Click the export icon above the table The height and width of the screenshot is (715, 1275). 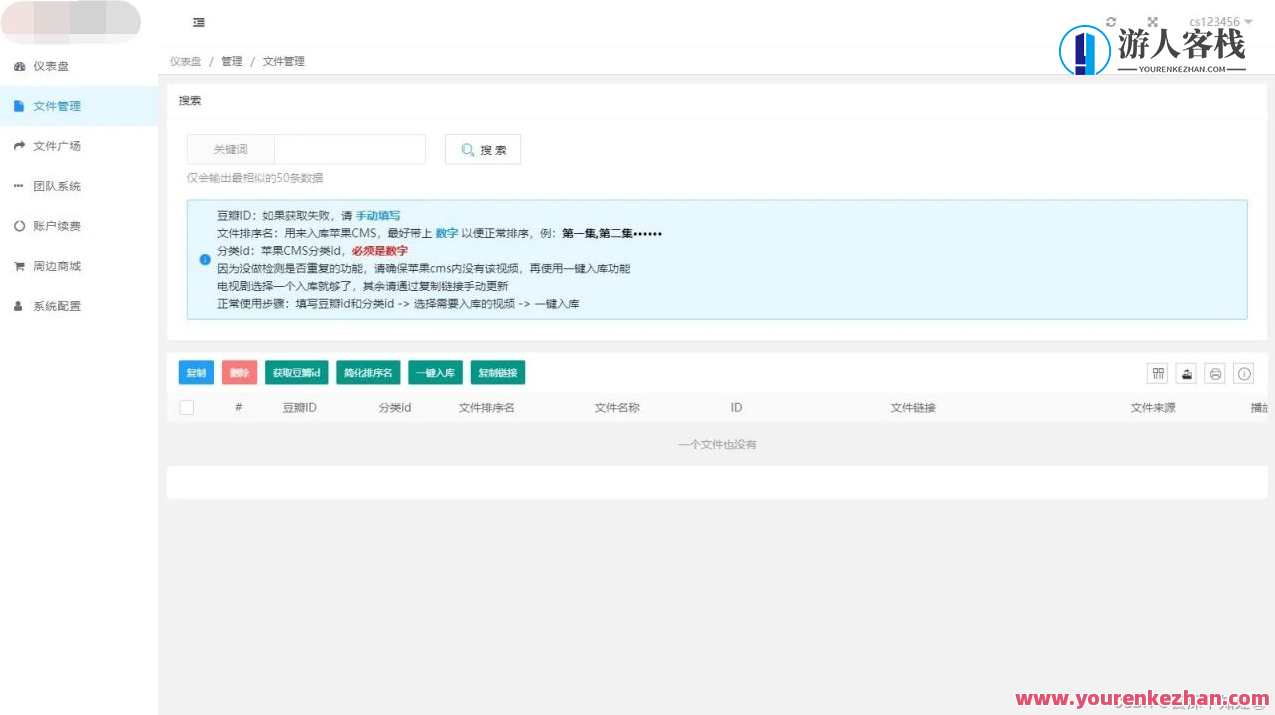click(1186, 372)
